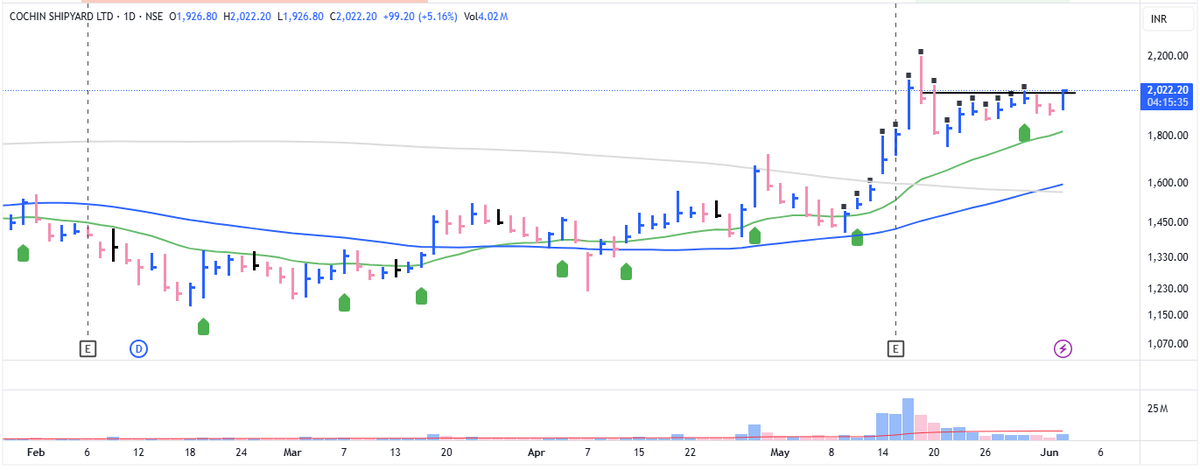Click the green signal marker near May 10

(857, 239)
